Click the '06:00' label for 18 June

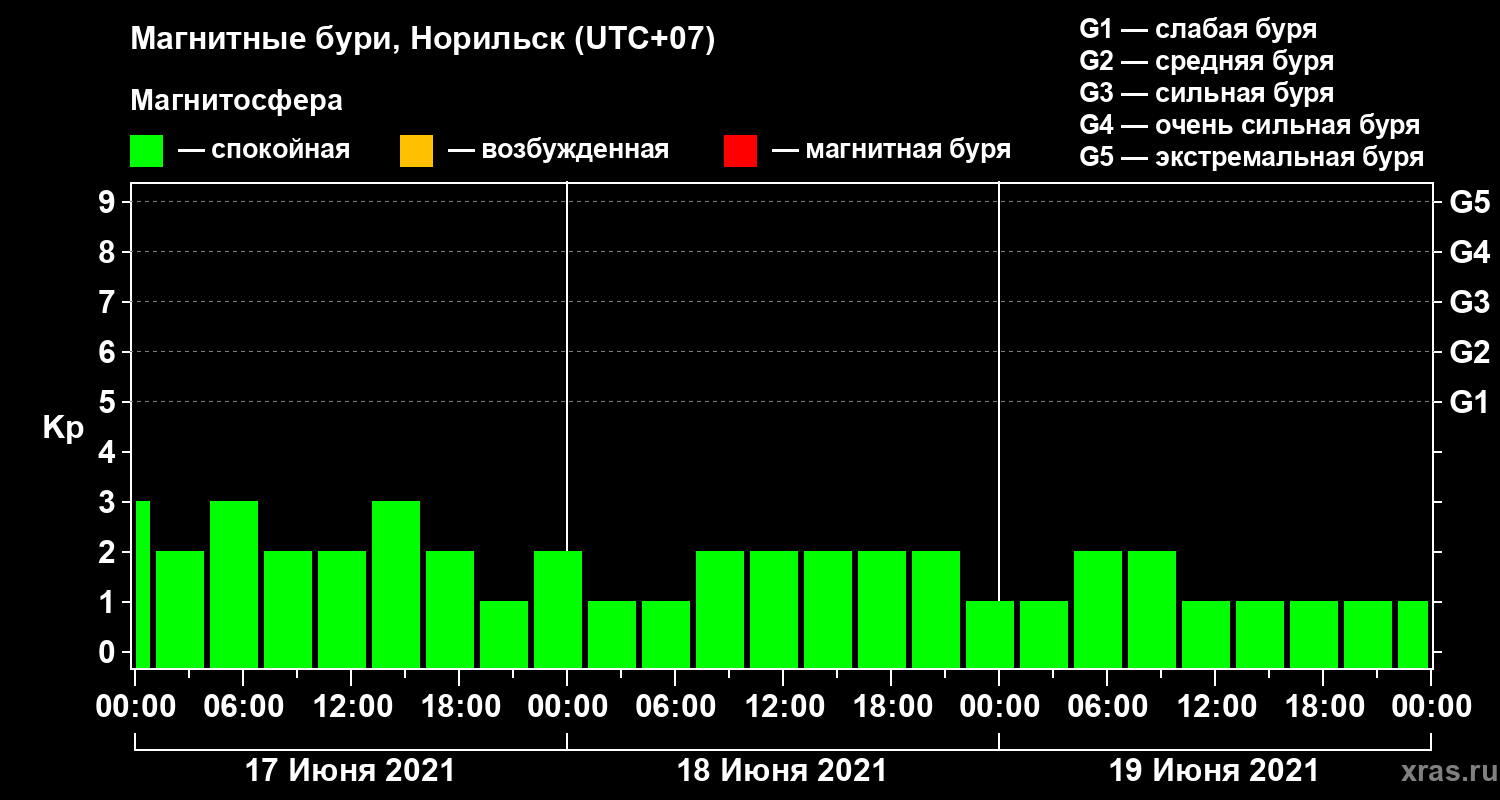(675, 706)
